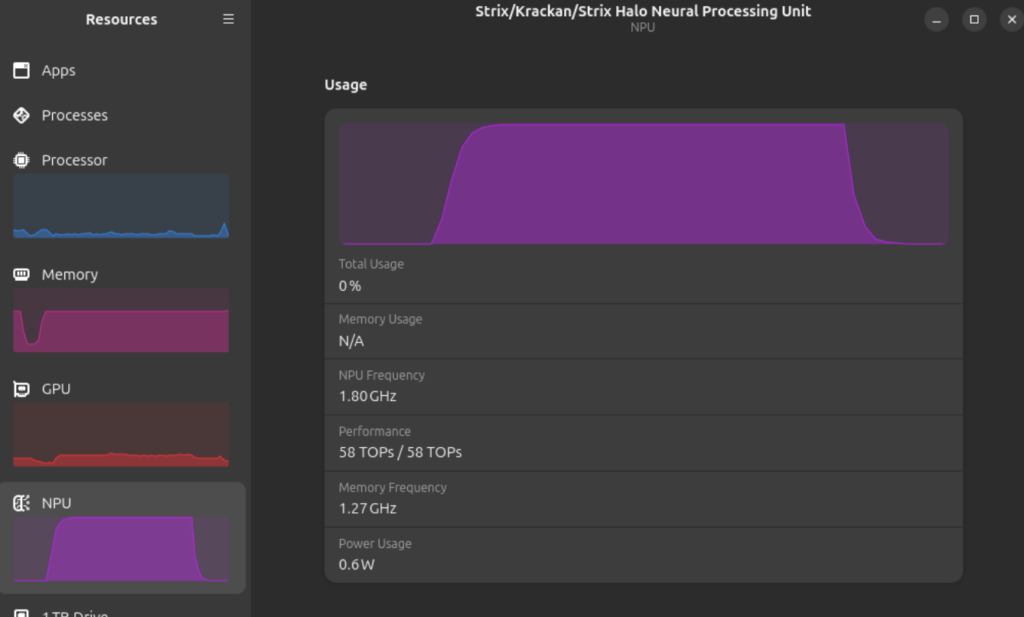Click the Total Usage value 0 %

tap(350, 286)
